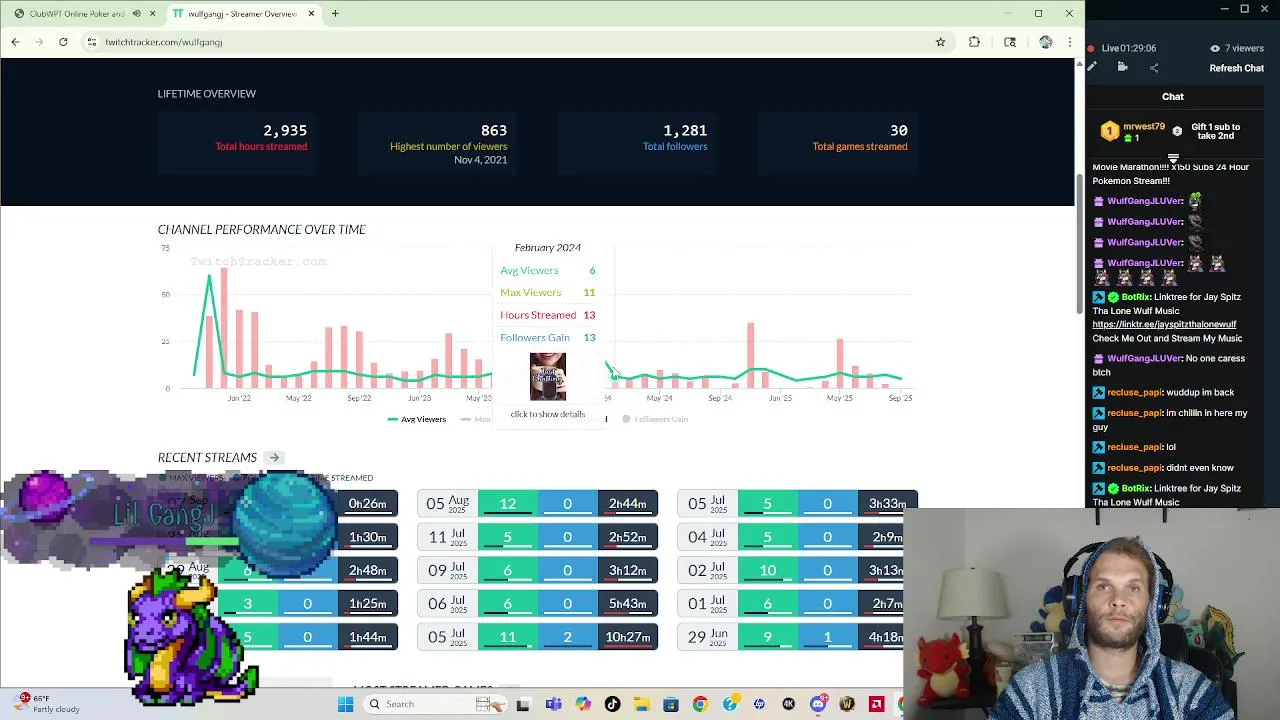
Task: Open the 09 Jul 2025 stream row
Action: (x=537, y=570)
